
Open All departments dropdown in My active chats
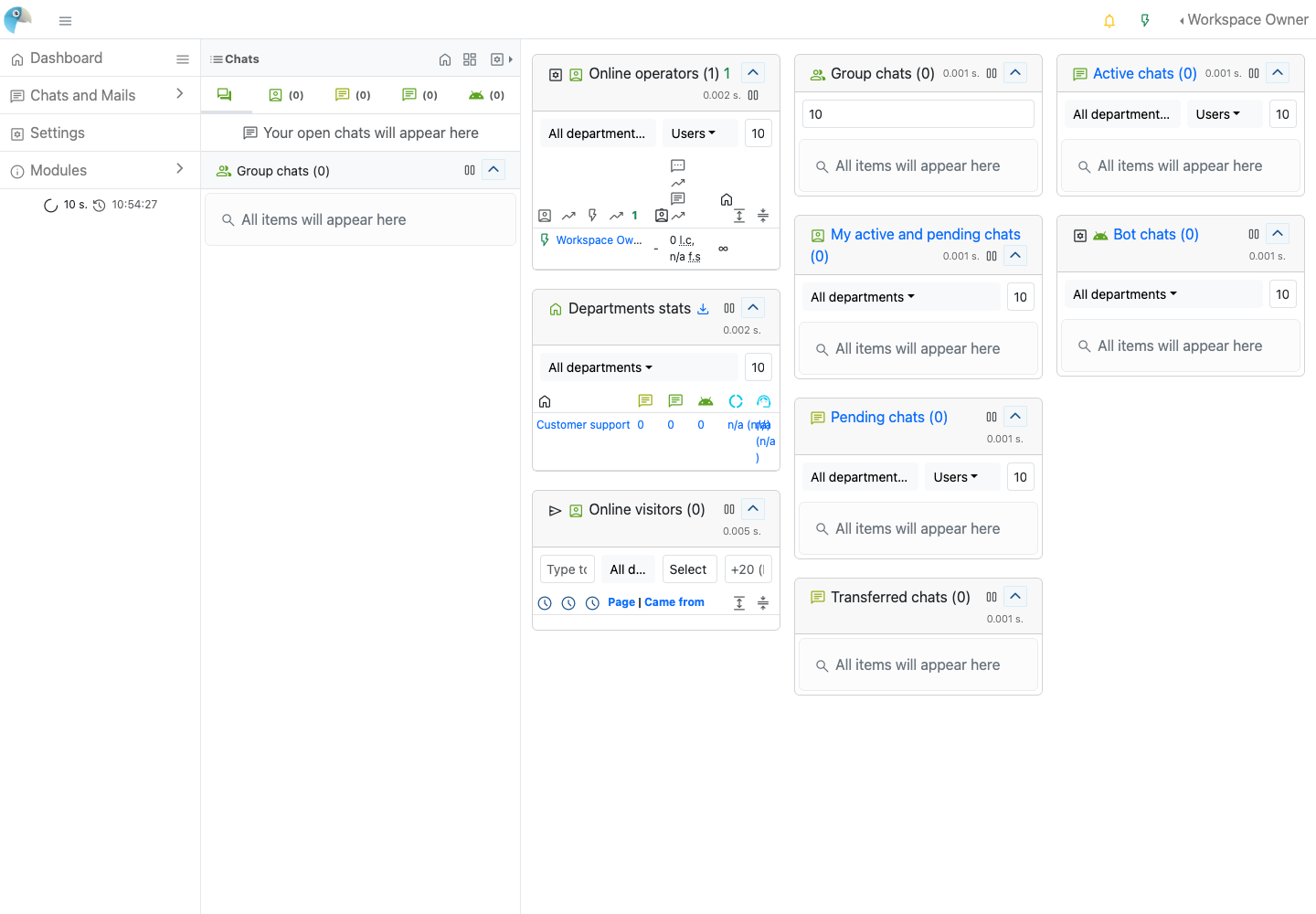[x=901, y=297]
